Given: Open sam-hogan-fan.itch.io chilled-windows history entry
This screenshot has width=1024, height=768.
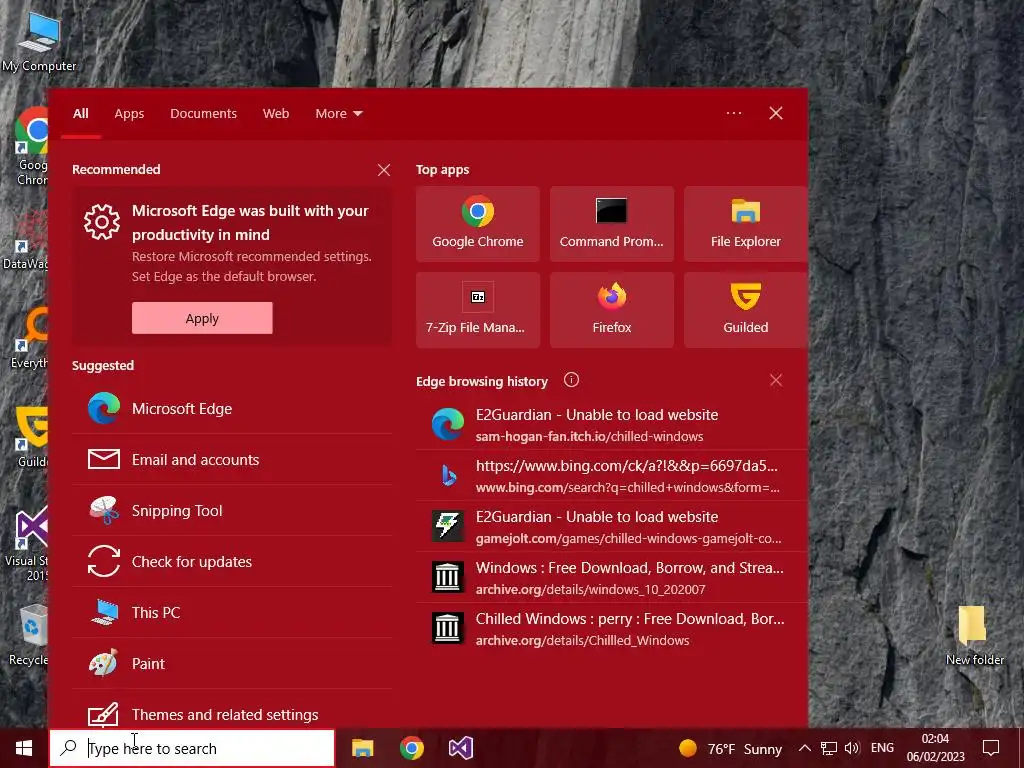Looking at the screenshot, I should (611, 424).
